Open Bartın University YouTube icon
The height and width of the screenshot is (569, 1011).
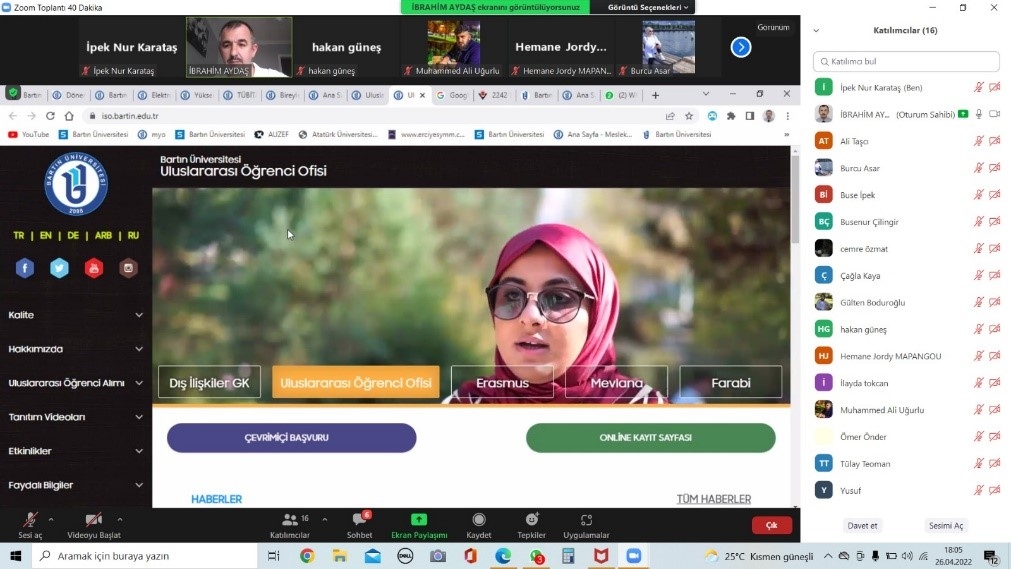pos(94,268)
